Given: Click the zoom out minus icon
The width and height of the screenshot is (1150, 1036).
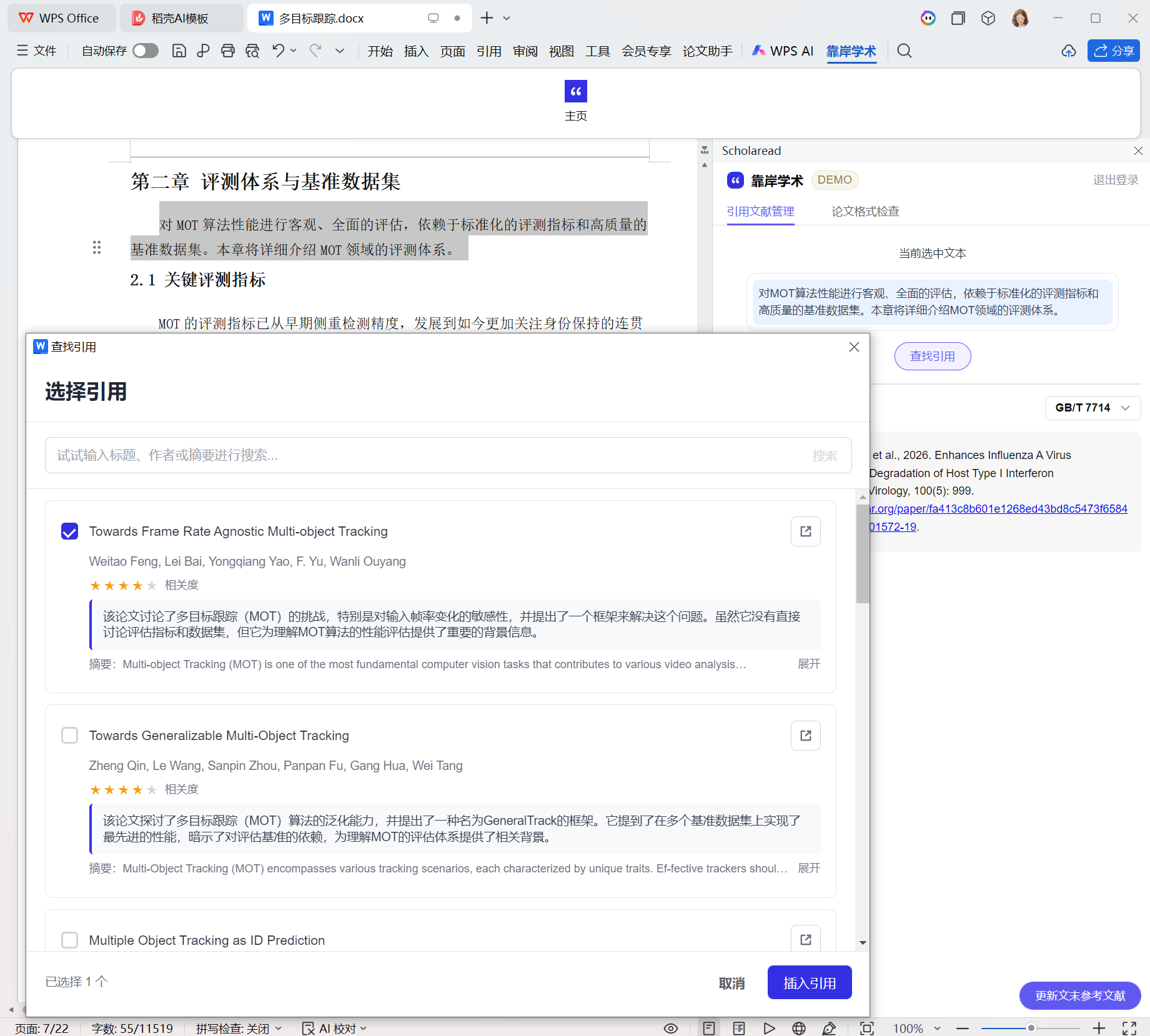Looking at the screenshot, I should pyautogui.click(x=963, y=1029).
